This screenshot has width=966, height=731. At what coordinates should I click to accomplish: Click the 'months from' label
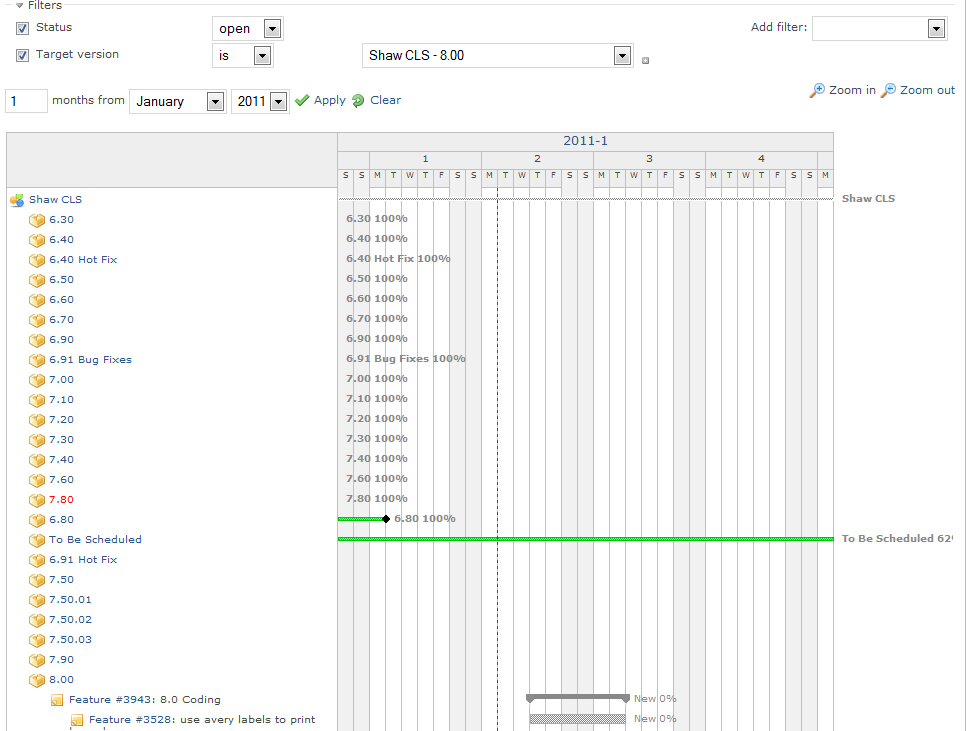point(89,100)
